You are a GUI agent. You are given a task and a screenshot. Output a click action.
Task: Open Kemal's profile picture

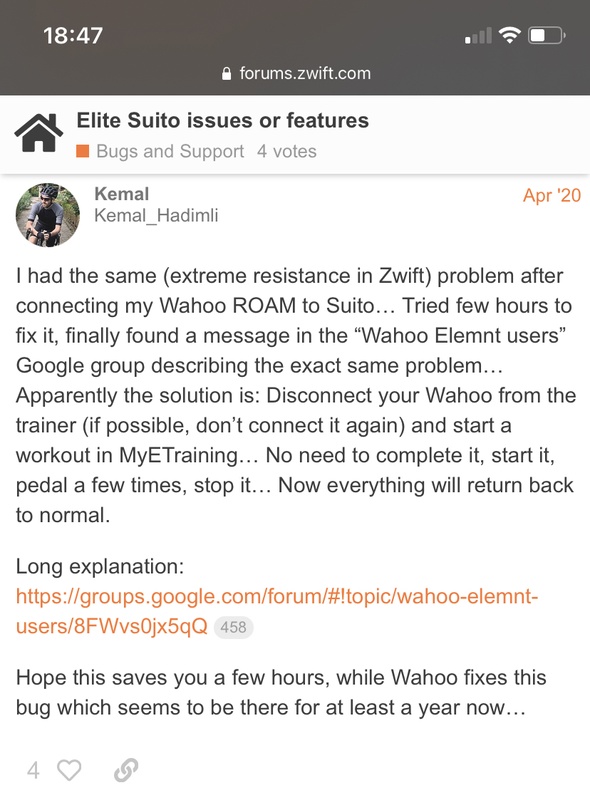pyautogui.click(x=47, y=215)
